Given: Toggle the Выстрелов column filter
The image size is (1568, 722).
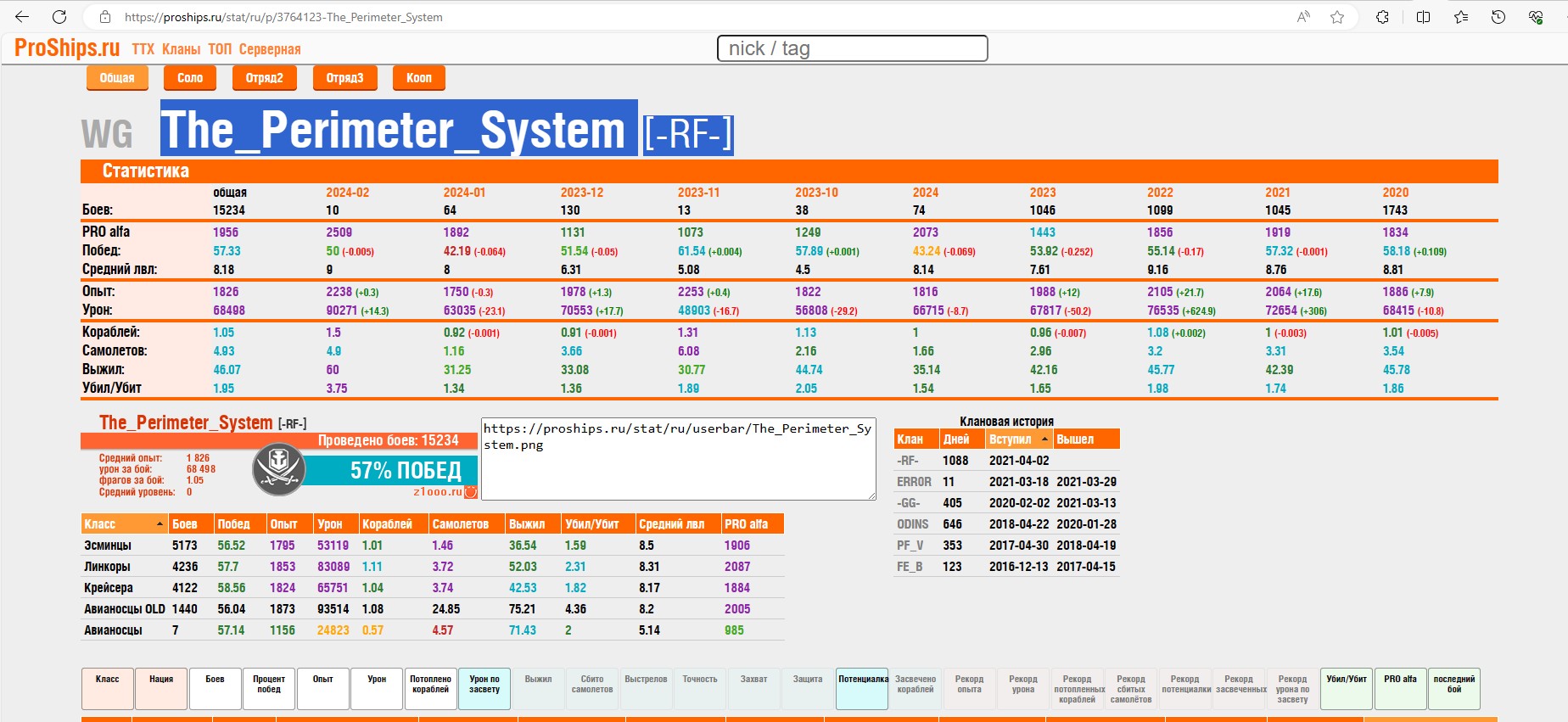Looking at the screenshot, I should tap(647, 689).
